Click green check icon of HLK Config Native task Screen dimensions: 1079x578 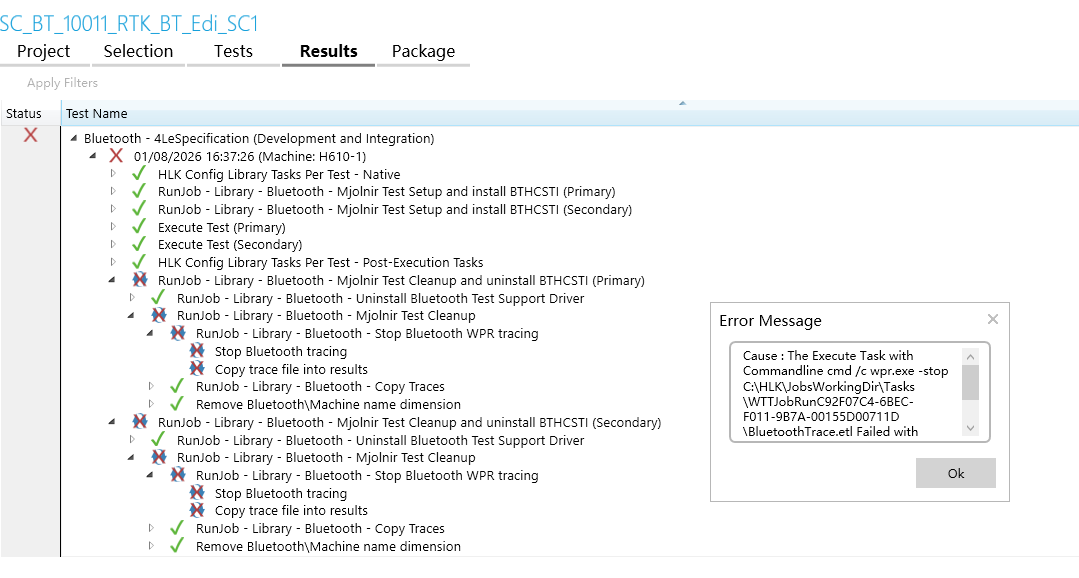[x=139, y=173]
